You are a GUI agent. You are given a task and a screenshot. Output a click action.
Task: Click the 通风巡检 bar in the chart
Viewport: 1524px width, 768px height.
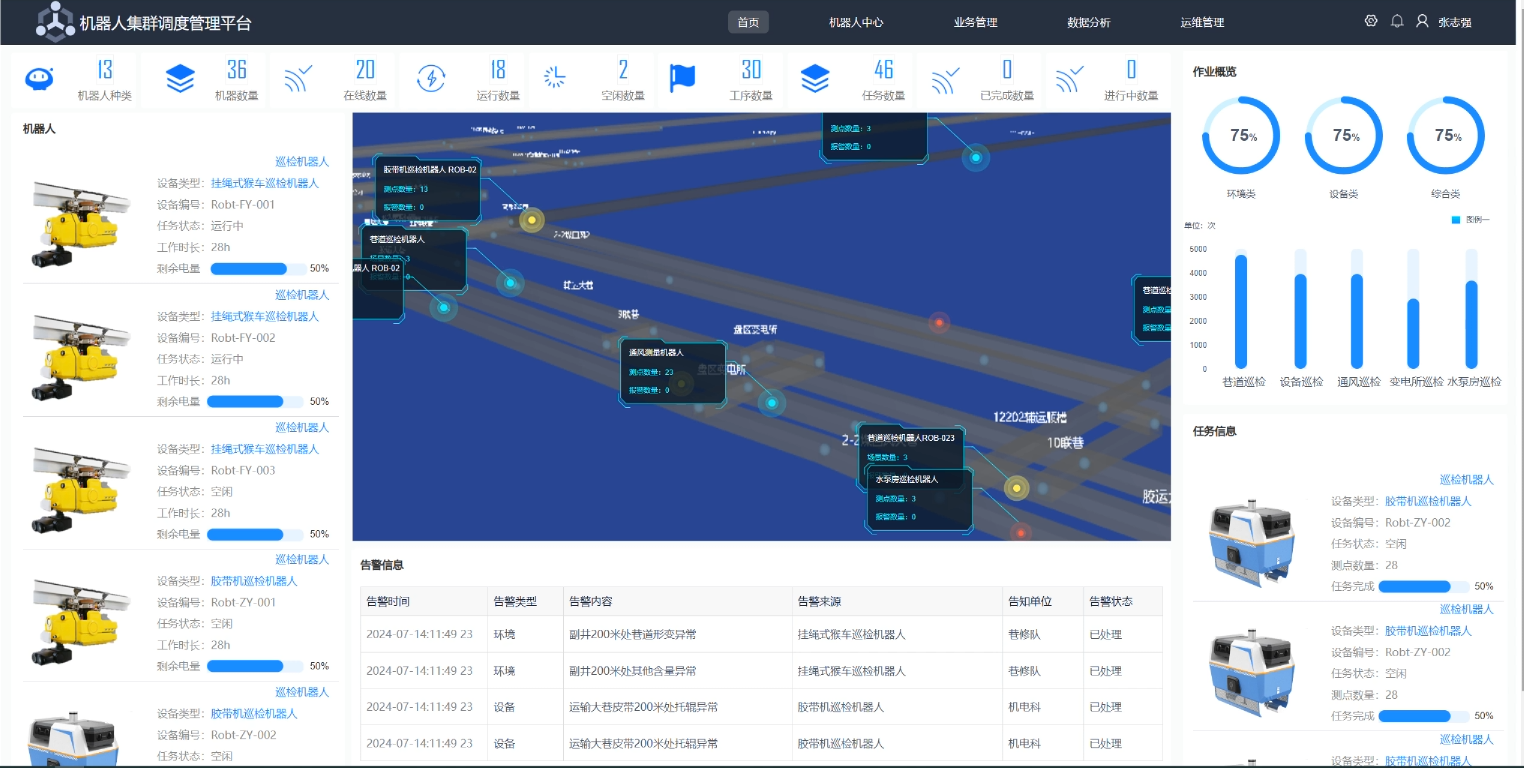click(x=1357, y=322)
